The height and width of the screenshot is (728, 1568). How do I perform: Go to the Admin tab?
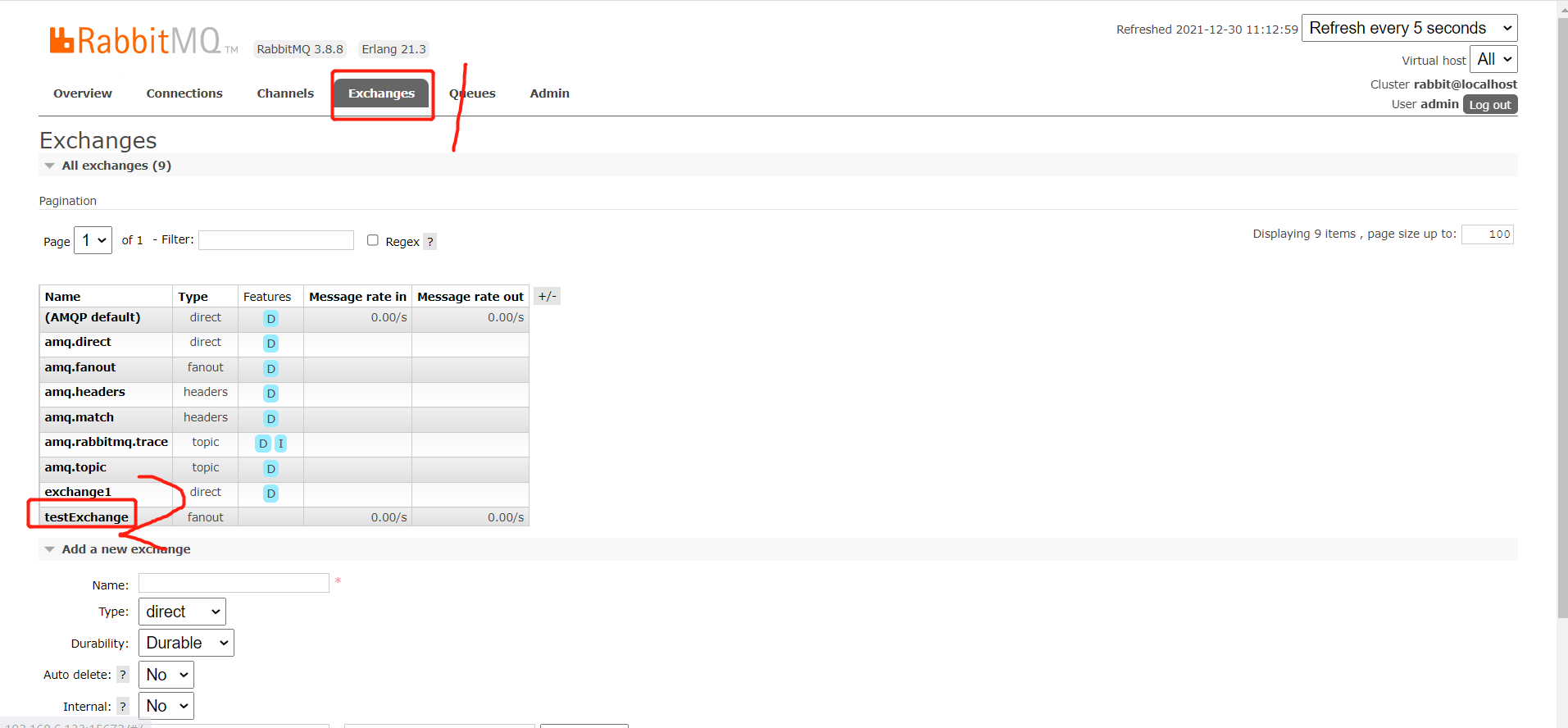click(x=550, y=93)
